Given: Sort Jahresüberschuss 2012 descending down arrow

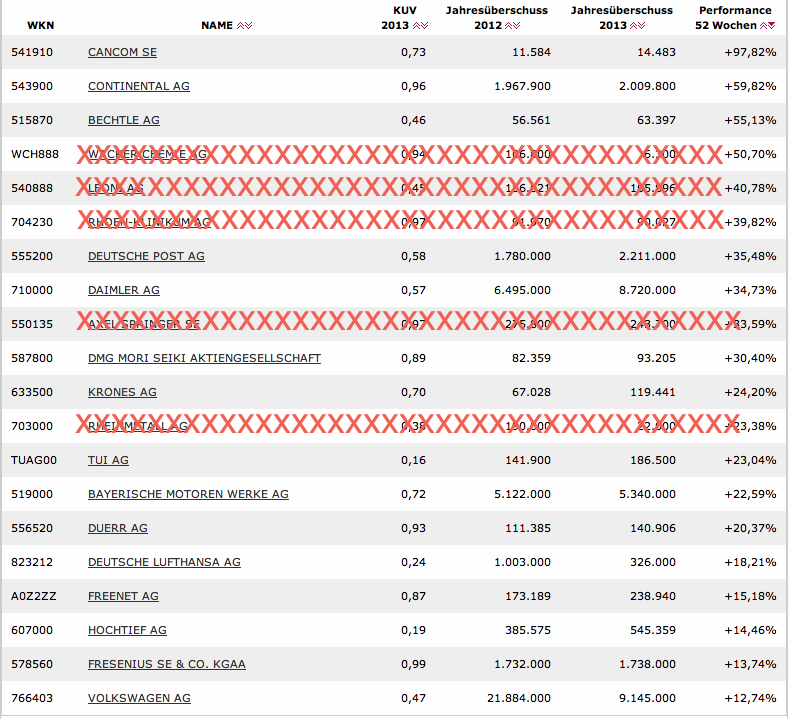Looking at the screenshot, I should click(516, 26).
